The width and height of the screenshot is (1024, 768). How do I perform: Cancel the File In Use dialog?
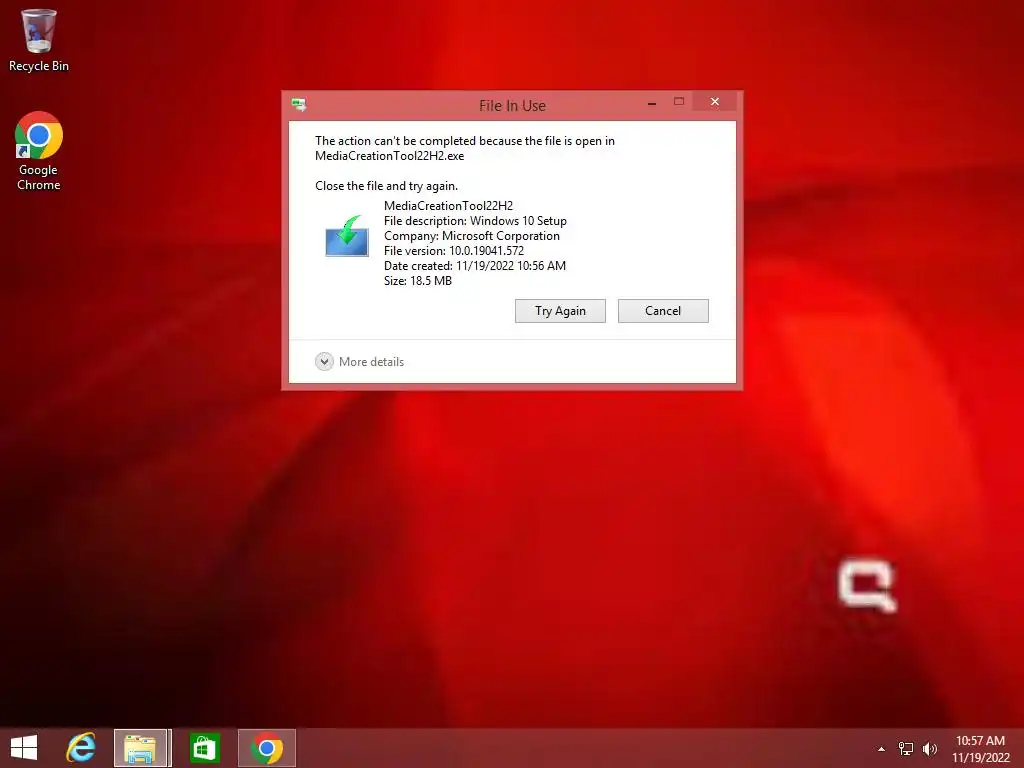pyautogui.click(x=663, y=311)
